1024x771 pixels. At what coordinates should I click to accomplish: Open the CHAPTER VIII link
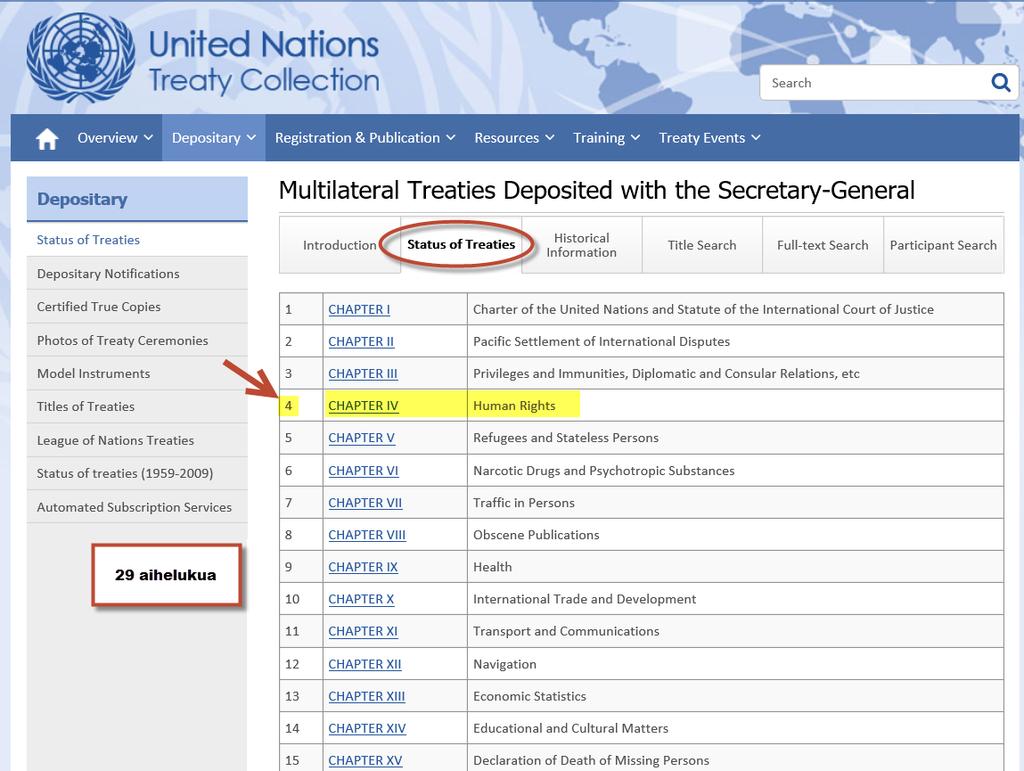point(367,535)
